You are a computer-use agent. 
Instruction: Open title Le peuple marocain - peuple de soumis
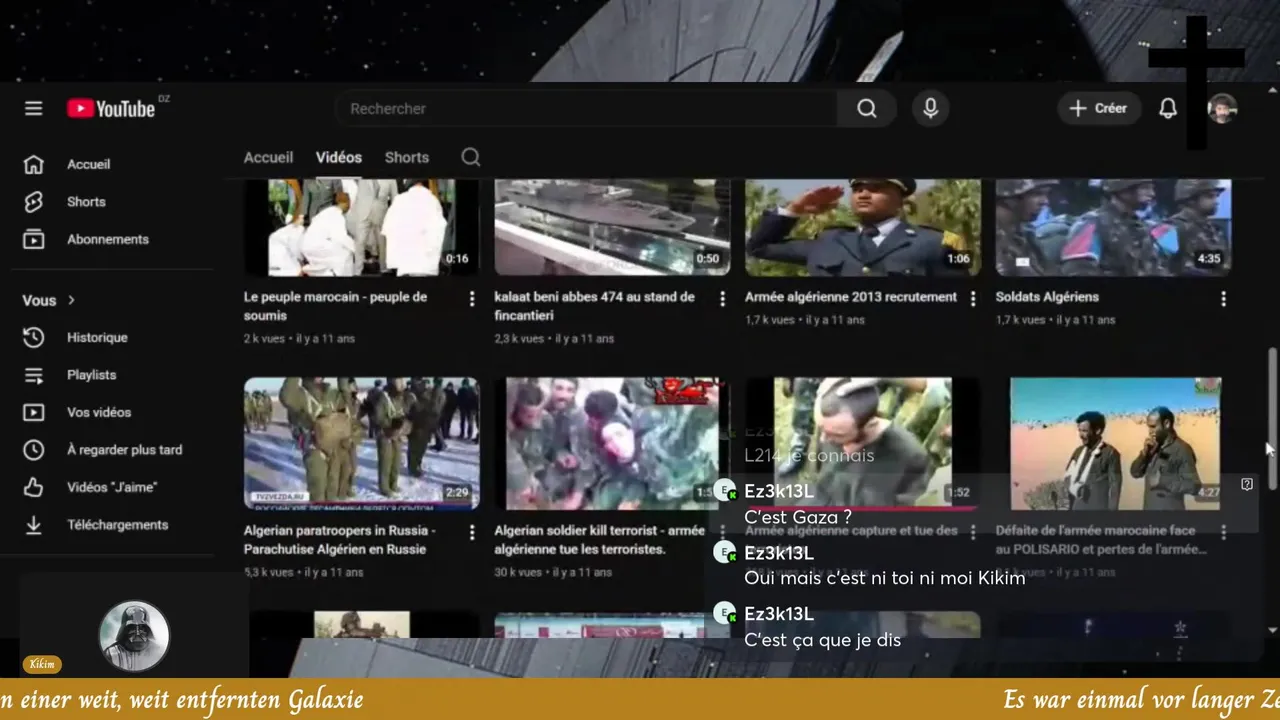tap(335, 306)
